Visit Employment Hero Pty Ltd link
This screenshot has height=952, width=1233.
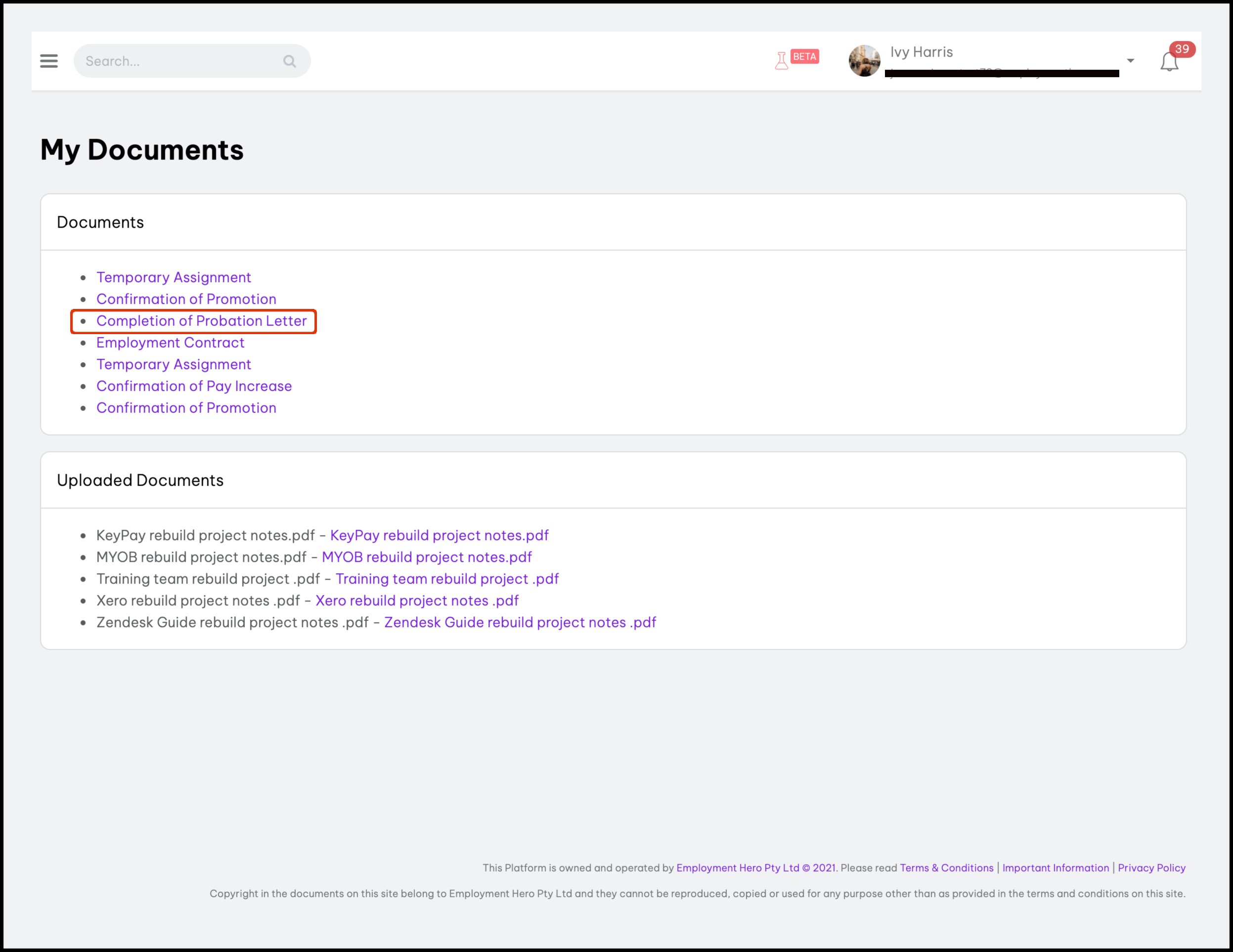tap(738, 868)
